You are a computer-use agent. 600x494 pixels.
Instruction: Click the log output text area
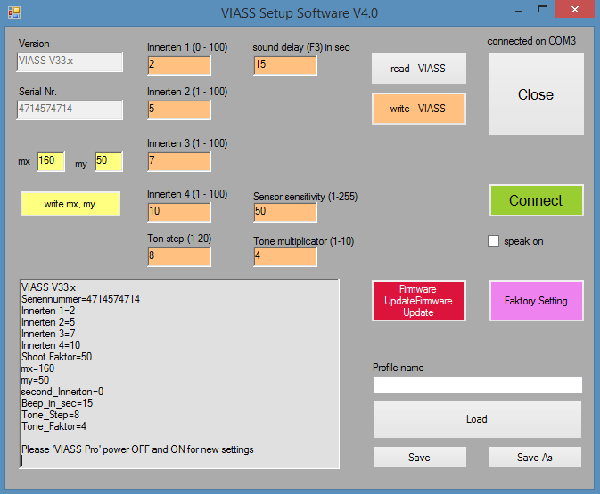[x=179, y=374]
